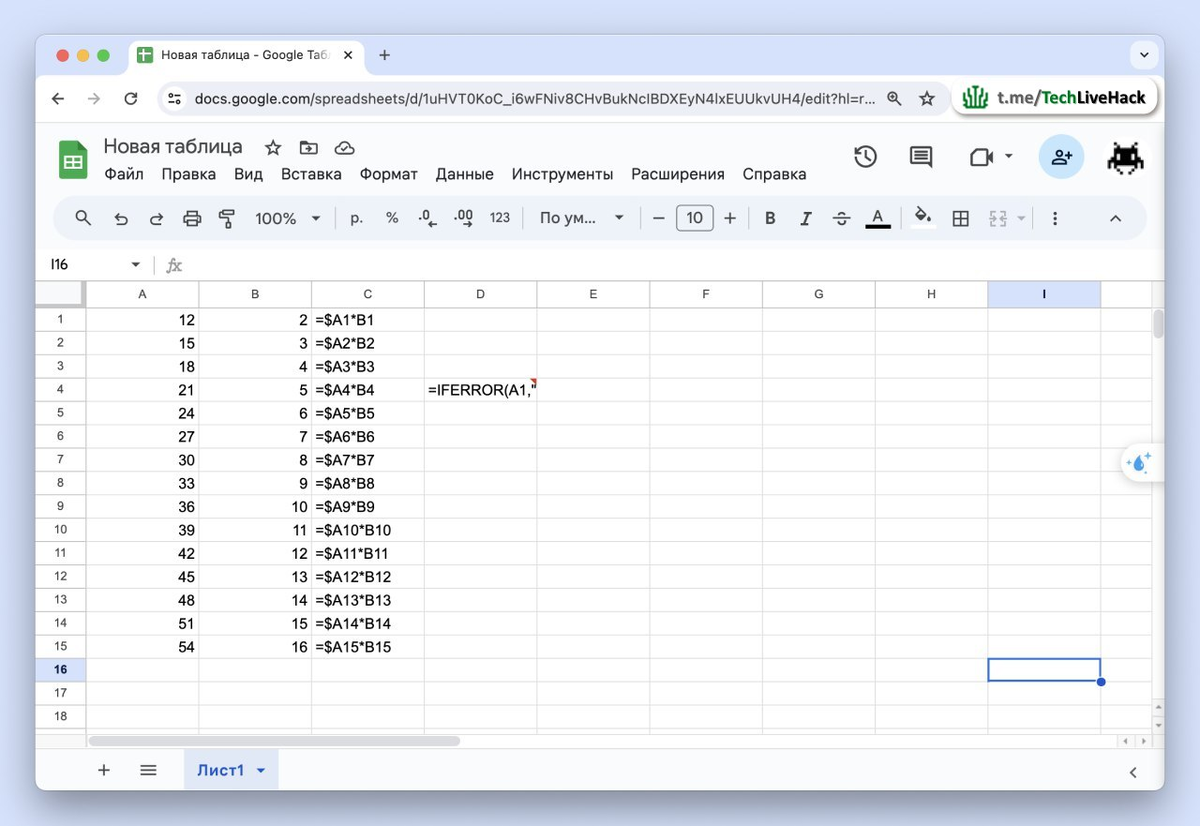The height and width of the screenshot is (826, 1200).
Task: Open the Правка menu
Action: pyautogui.click(x=189, y=174)
